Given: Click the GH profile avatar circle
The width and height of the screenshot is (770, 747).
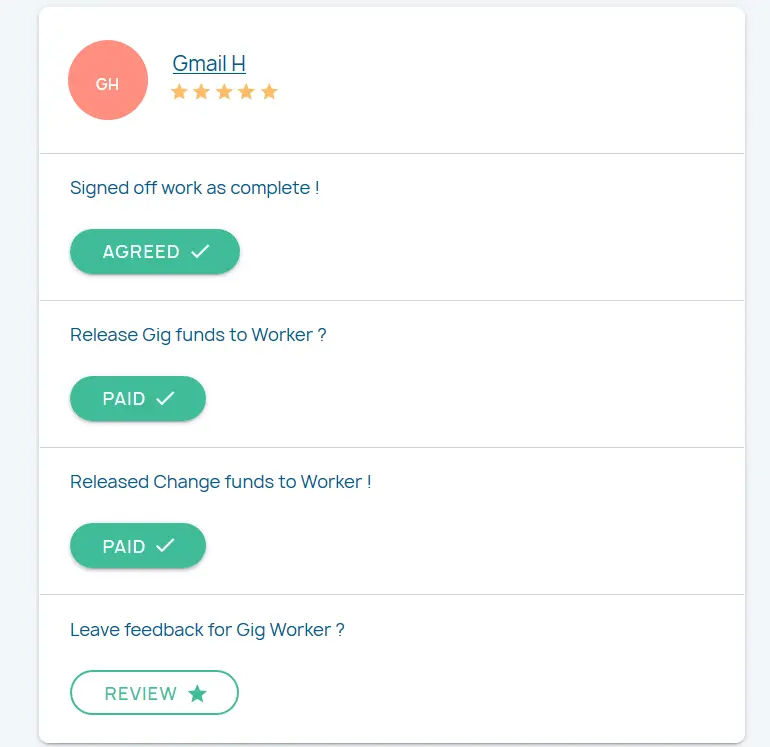Looking at the screenshot, I should tap(108, 80).
